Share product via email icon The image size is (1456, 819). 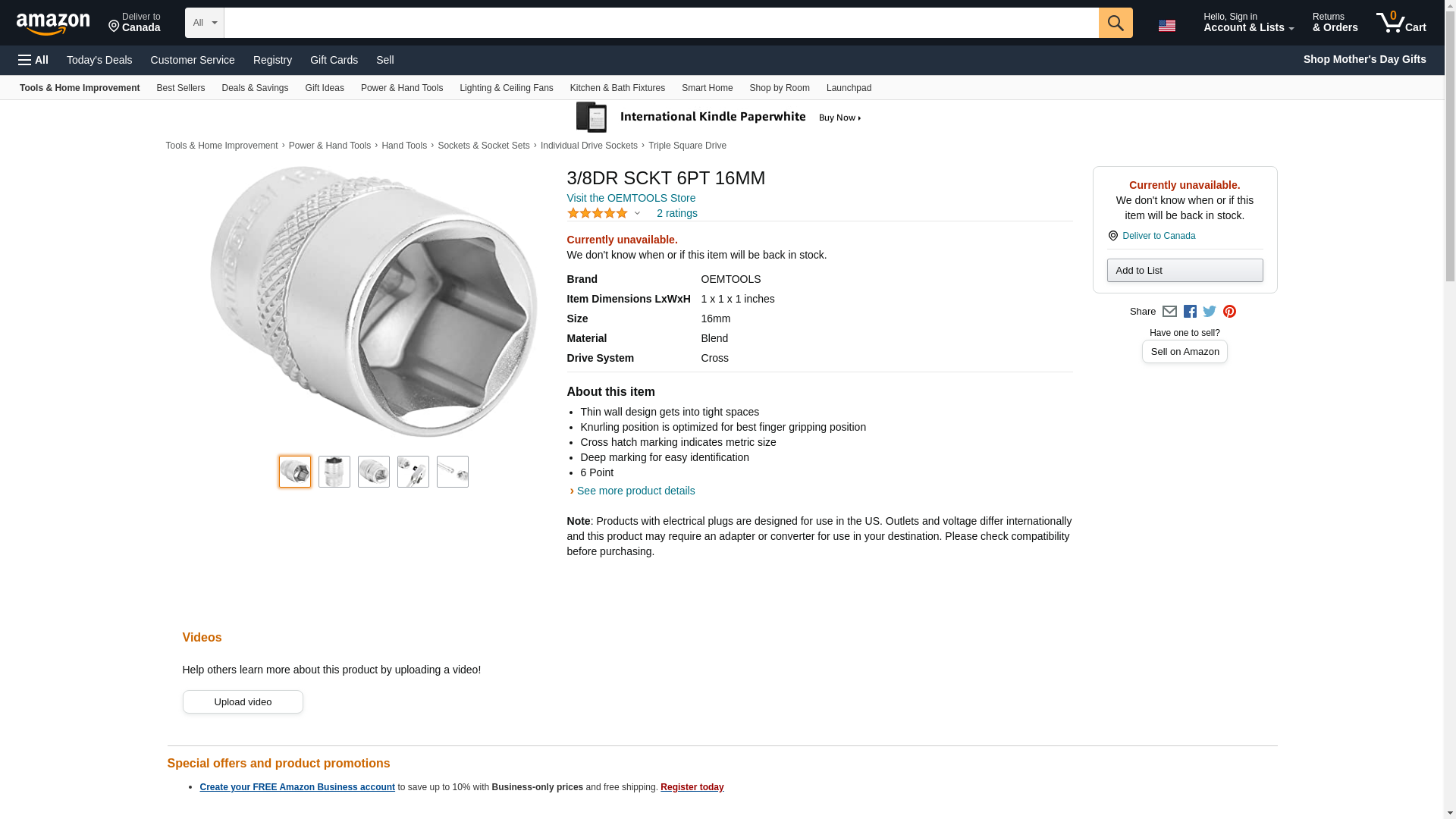click(x=1169, y=312)
